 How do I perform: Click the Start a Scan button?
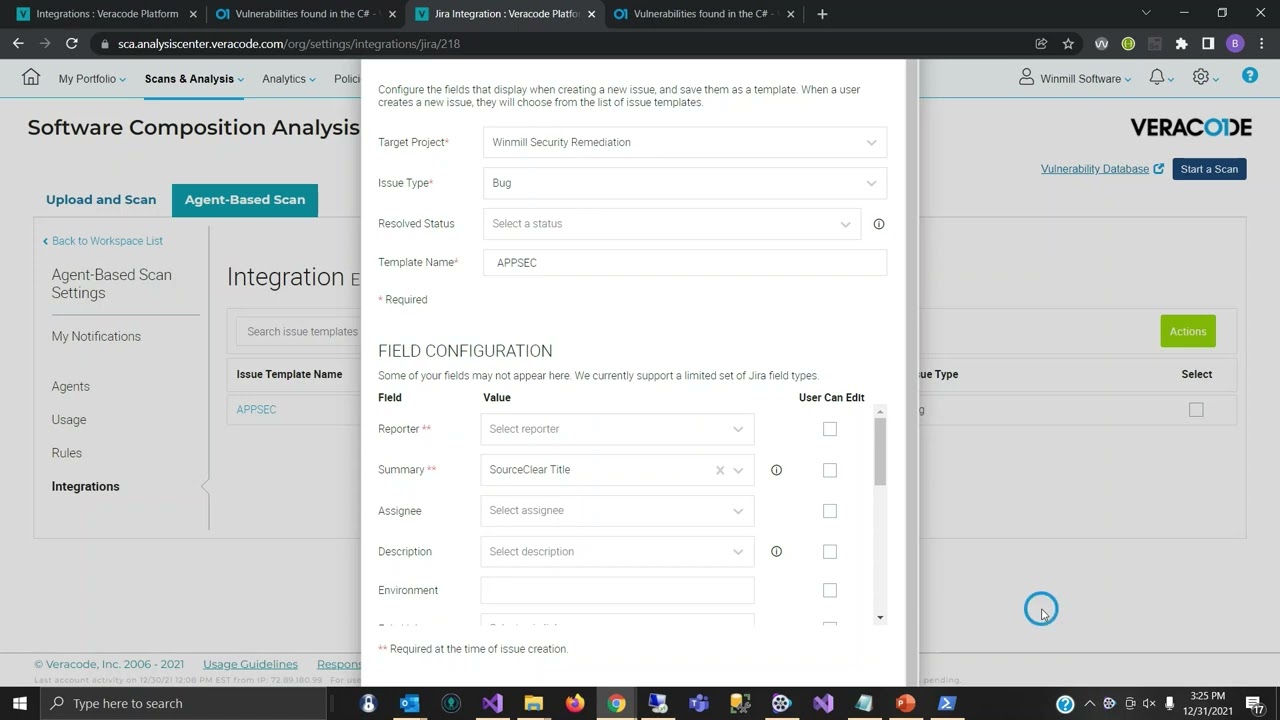click(x=1209, y=169)
